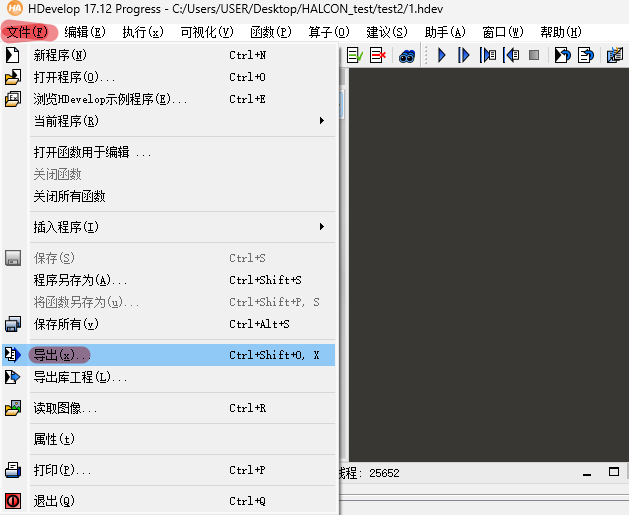
Task: Click the toolbar icon right of reset procedure
Action: click(x=615, y=55)
